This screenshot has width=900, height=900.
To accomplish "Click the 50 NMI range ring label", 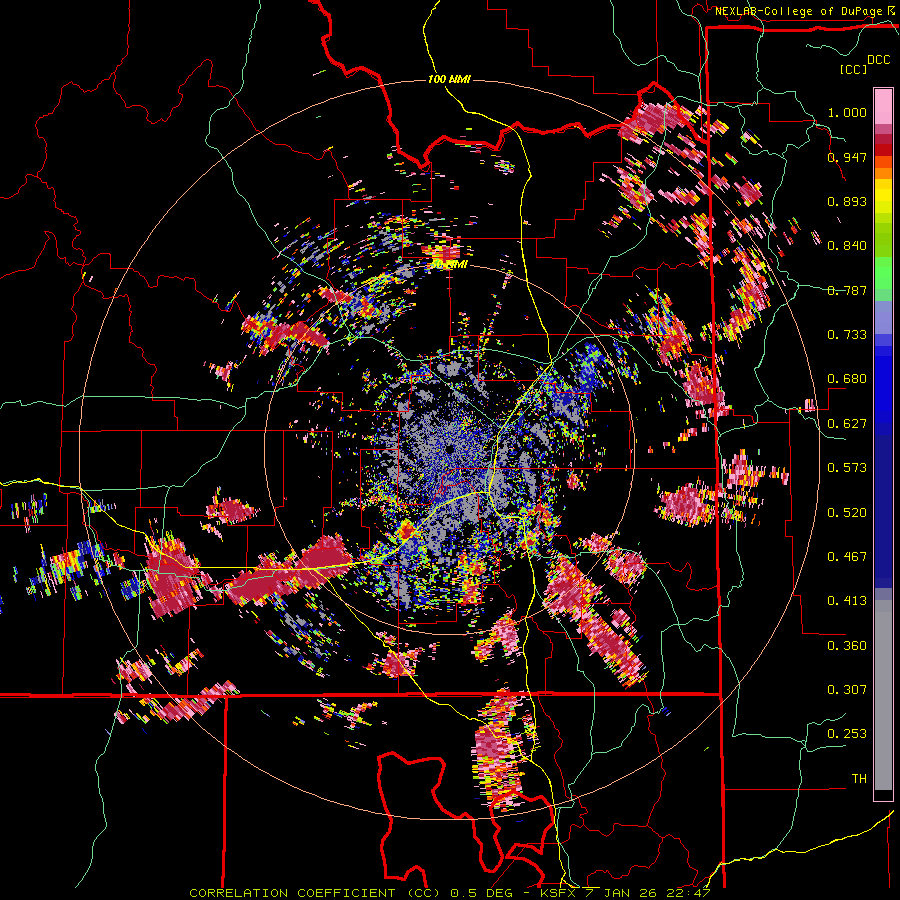I will tap(449, 265).
